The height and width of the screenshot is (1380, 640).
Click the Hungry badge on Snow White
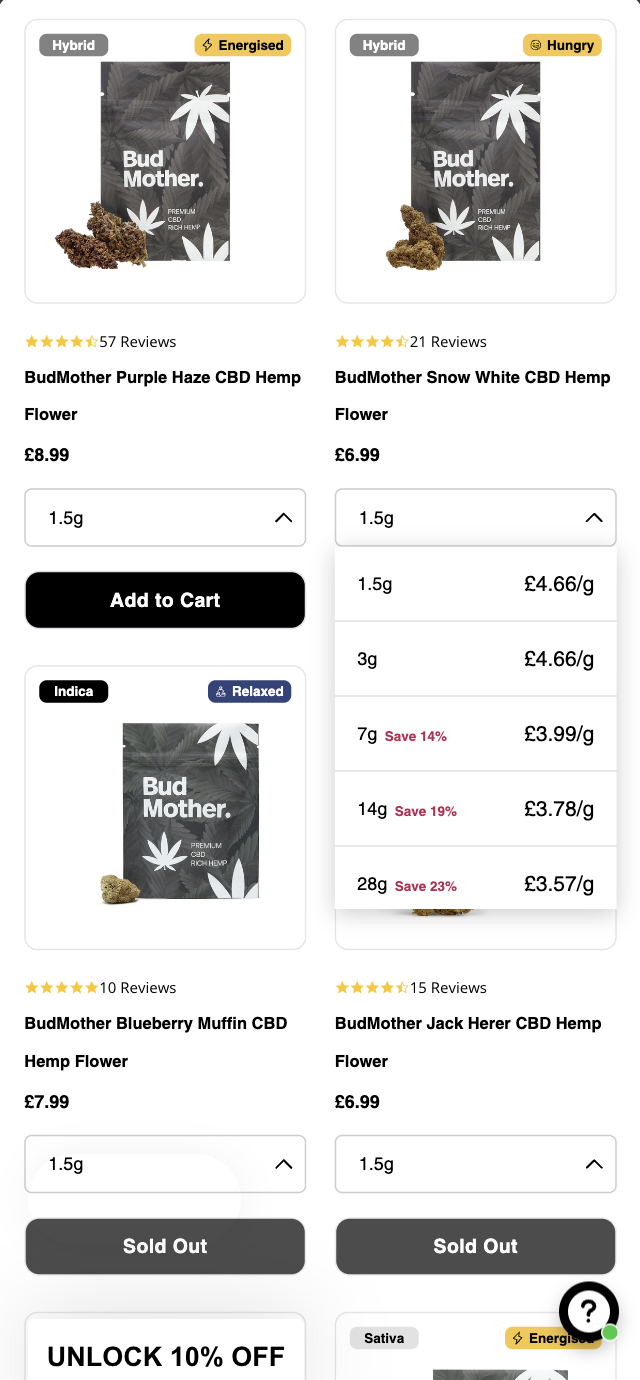pyautogui.click(x=562, y=45)
